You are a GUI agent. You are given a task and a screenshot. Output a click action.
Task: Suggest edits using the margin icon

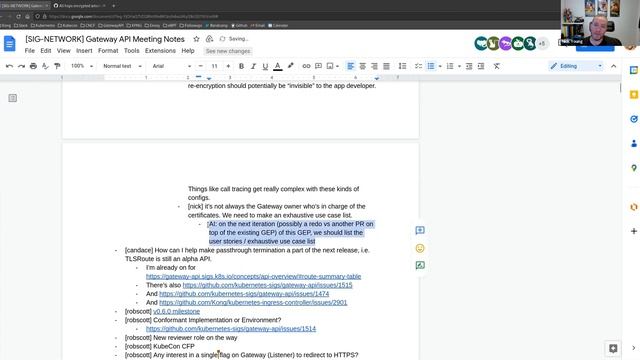tap(420, 265)
